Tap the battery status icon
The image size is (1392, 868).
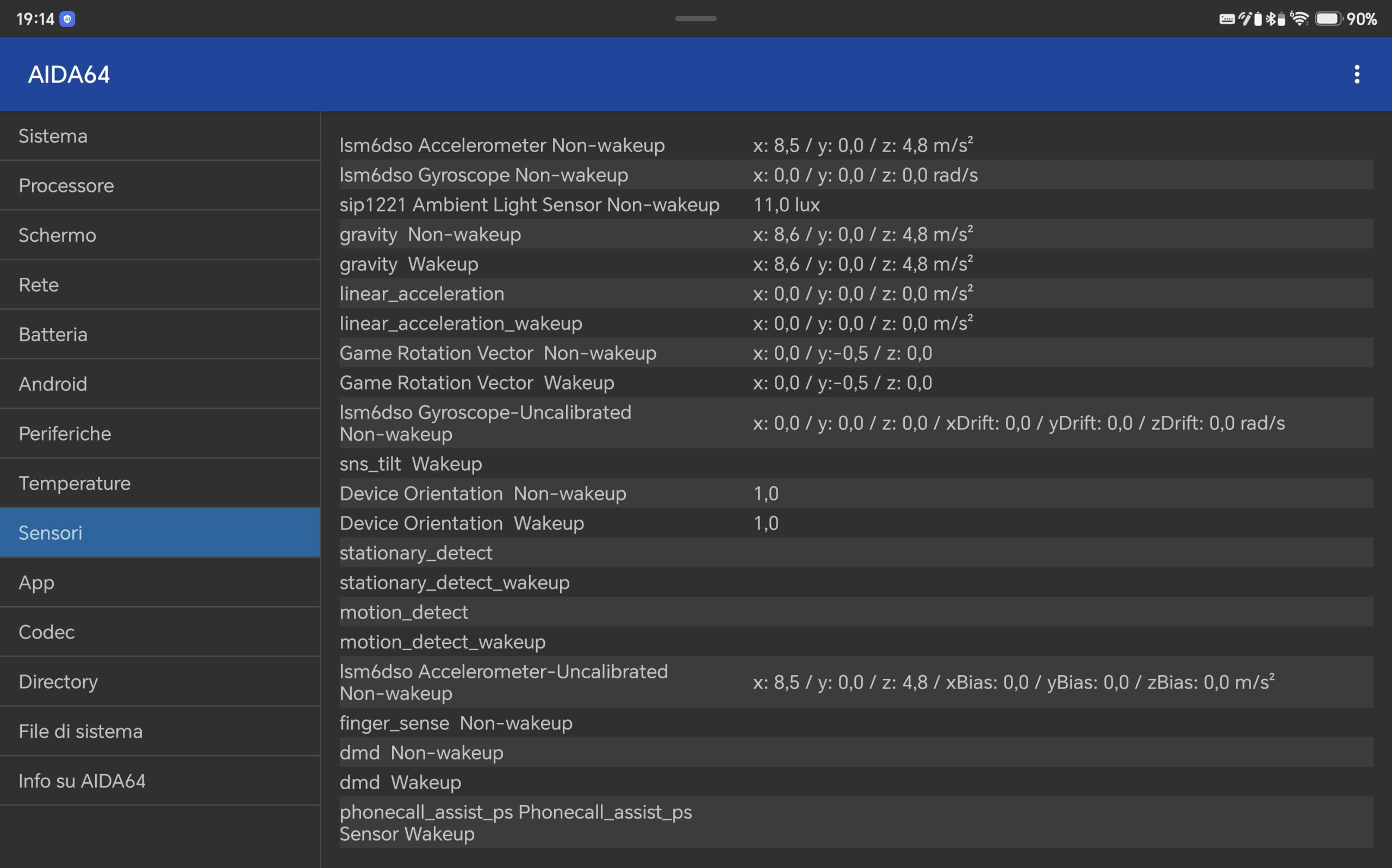coord(1329,19)
